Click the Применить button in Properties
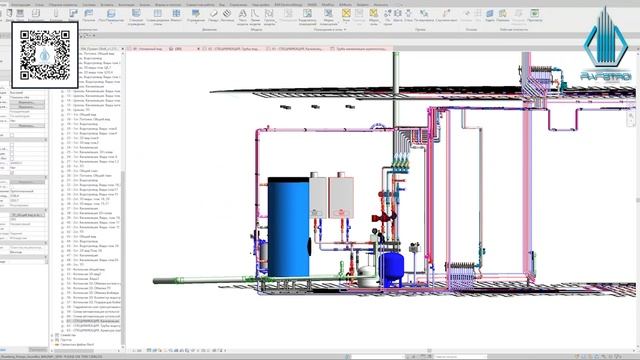Viewport: 640px width, 360px height. point(38,350)
